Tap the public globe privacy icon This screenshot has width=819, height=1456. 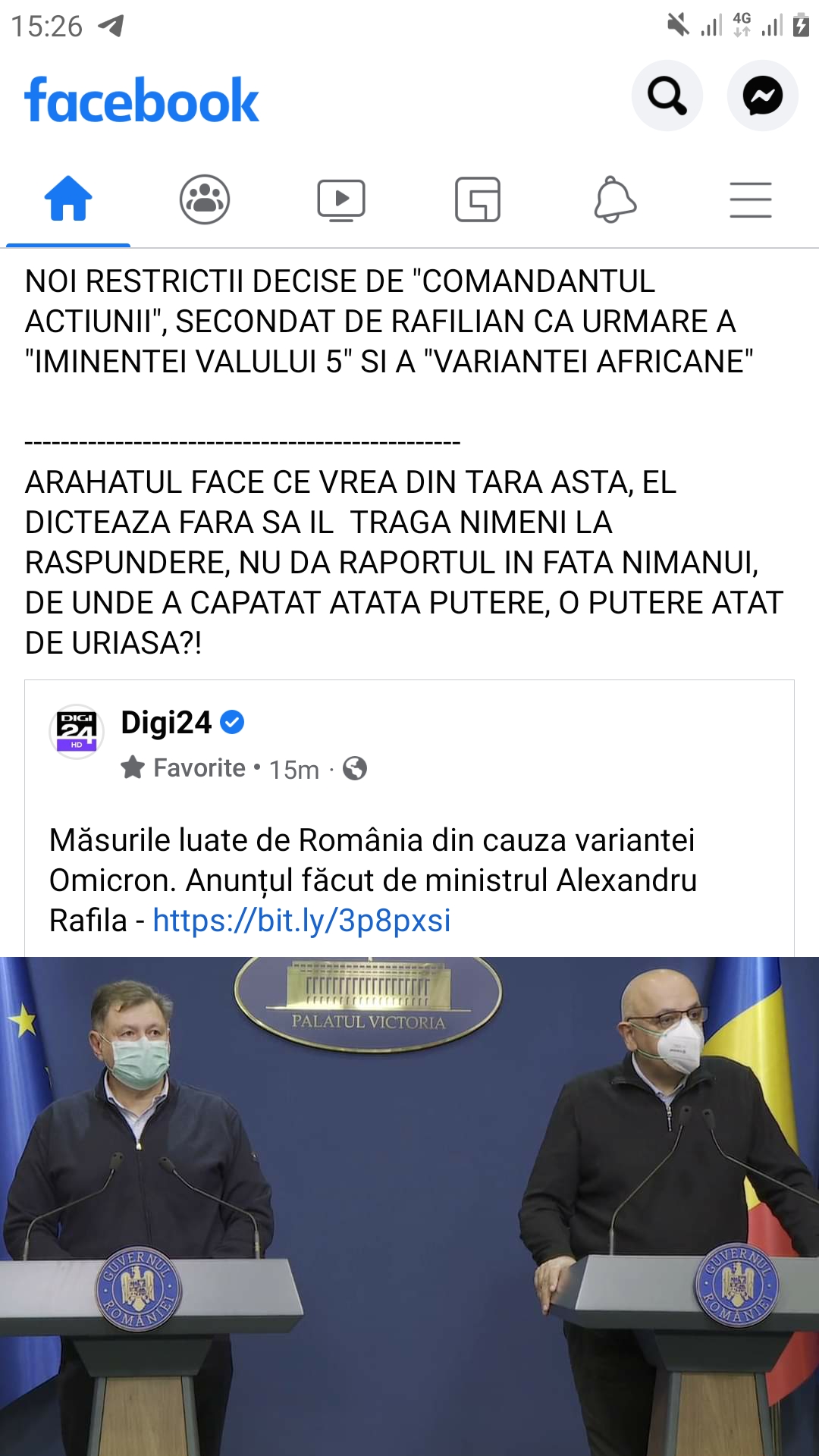(355, 769)
